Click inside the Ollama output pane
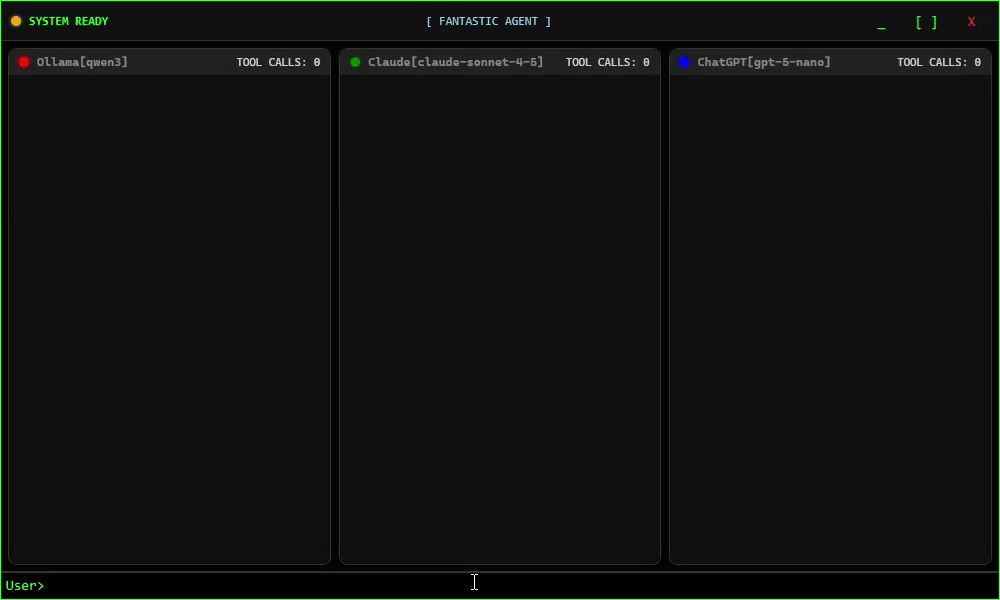 pos(169,319)
